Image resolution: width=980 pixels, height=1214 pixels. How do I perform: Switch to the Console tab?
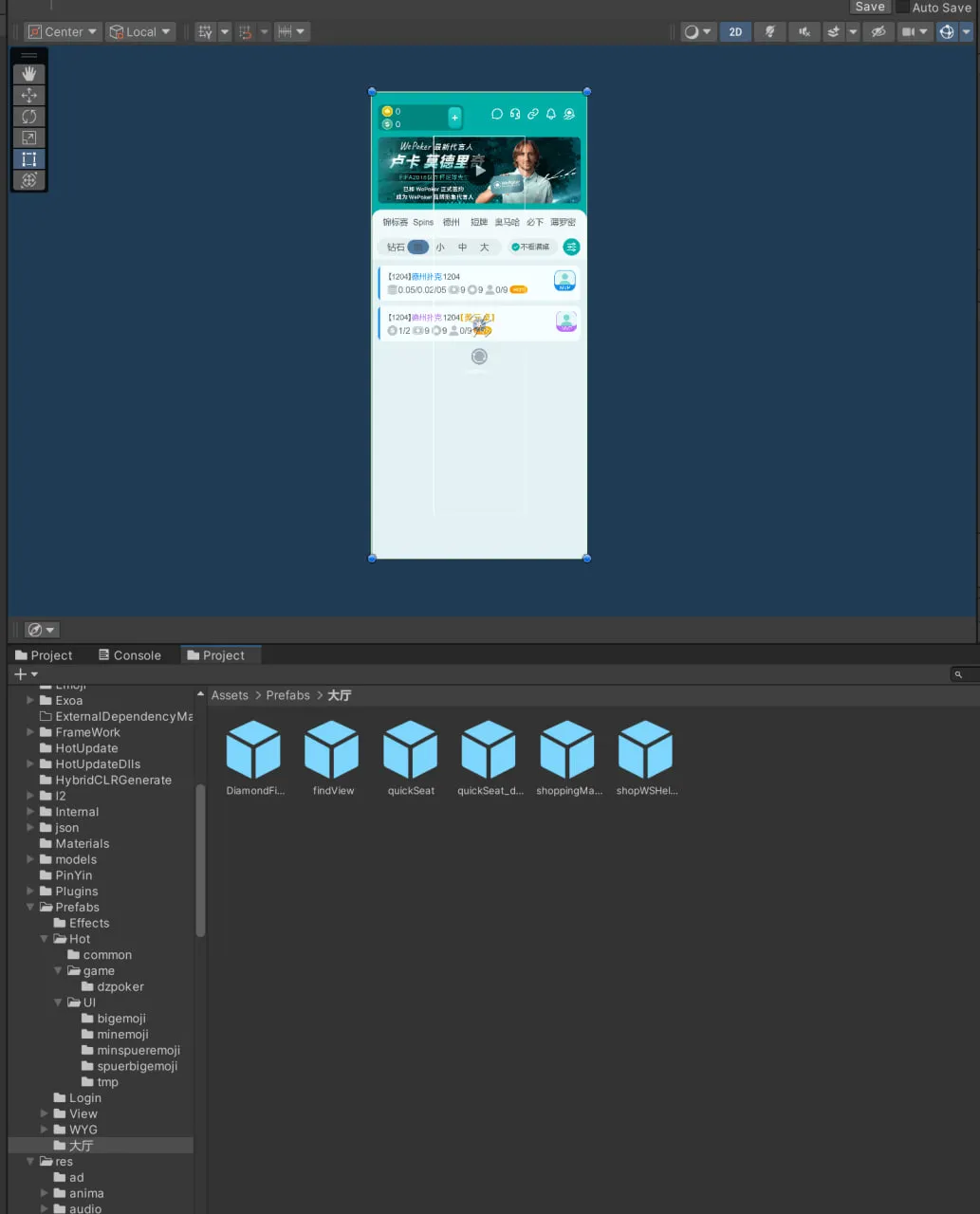pos(130,655)
